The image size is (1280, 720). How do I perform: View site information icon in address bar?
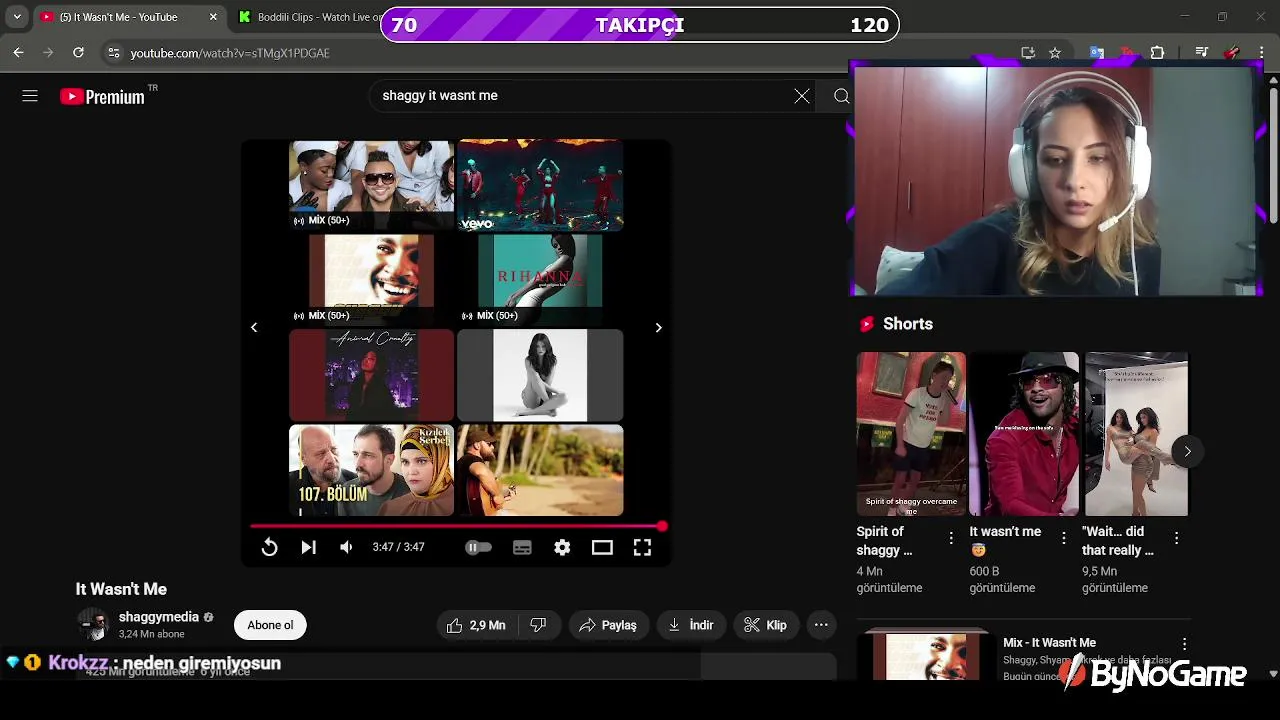tap(113, 52)
